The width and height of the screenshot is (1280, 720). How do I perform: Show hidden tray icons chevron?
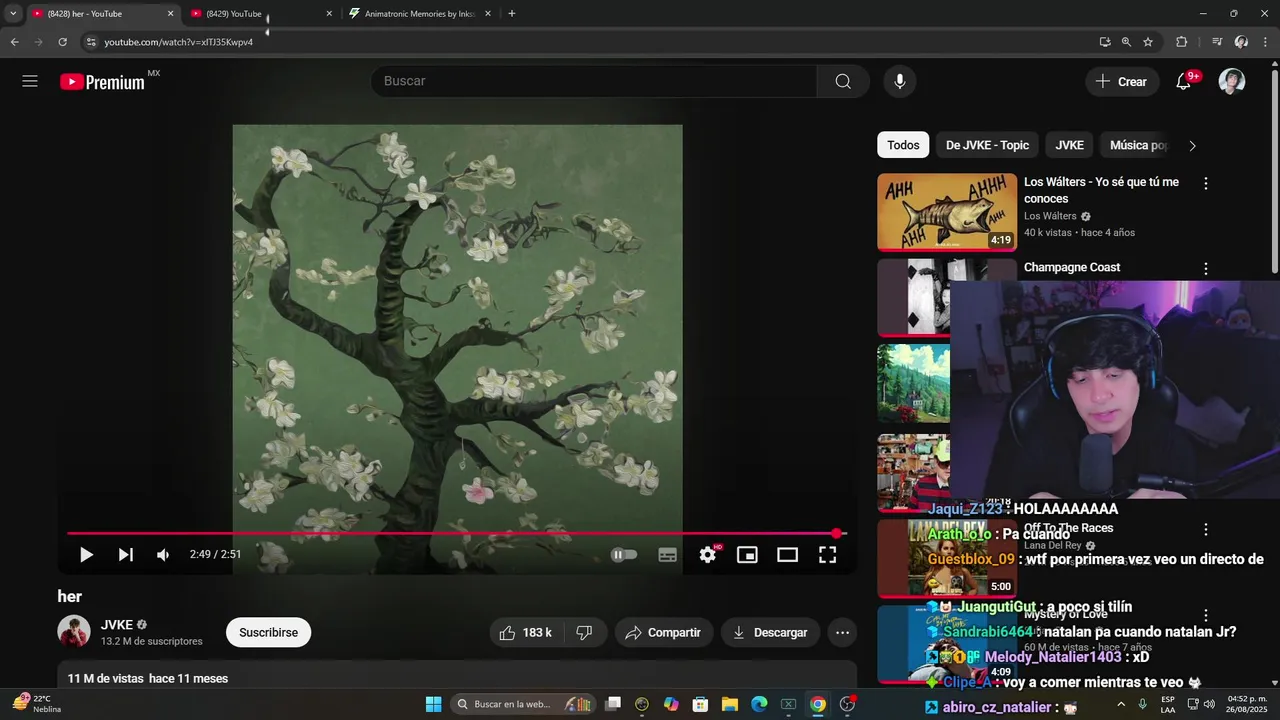pos(1120,704)
